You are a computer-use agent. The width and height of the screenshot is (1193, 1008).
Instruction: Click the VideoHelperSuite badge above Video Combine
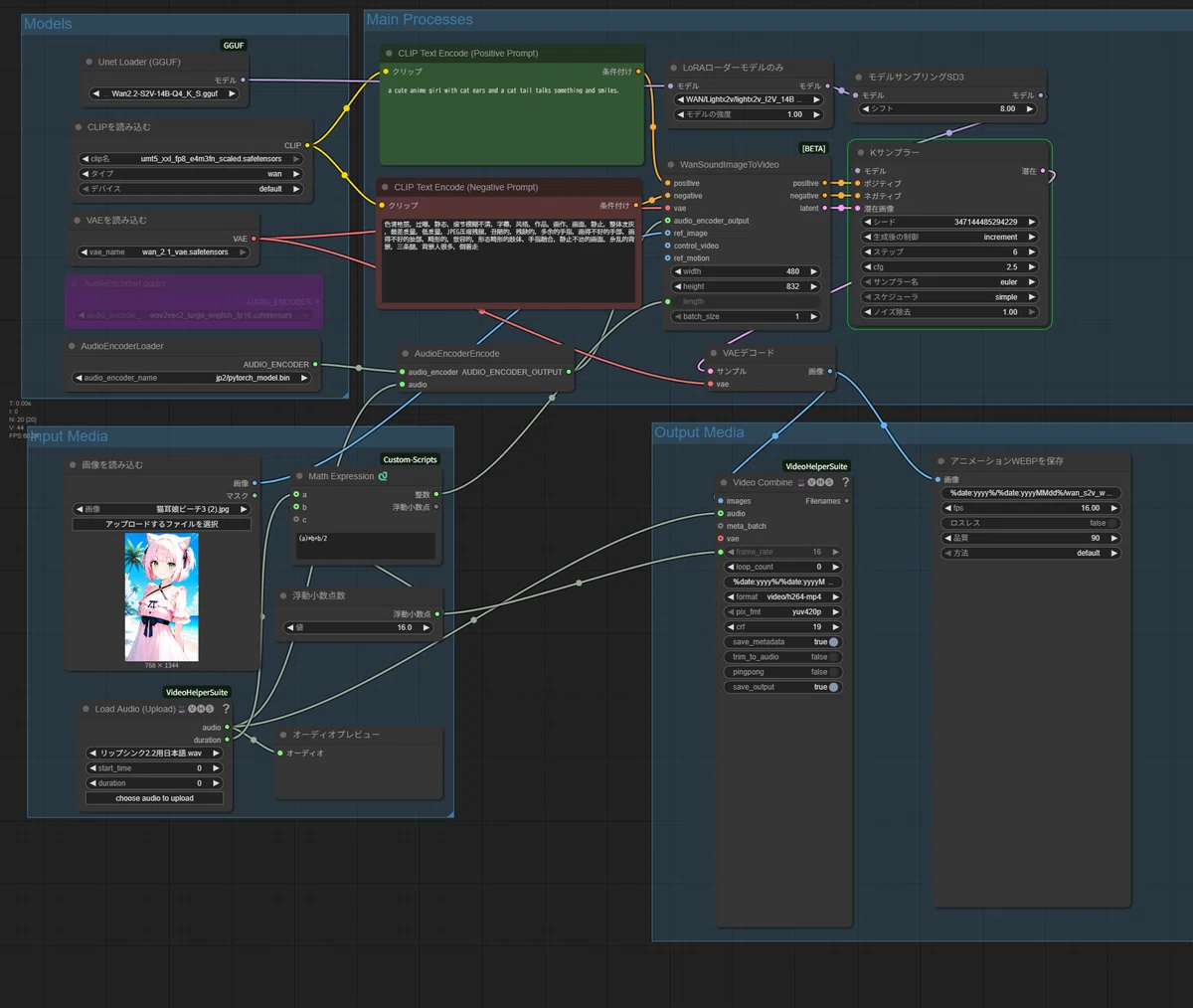tap(816, 466)
